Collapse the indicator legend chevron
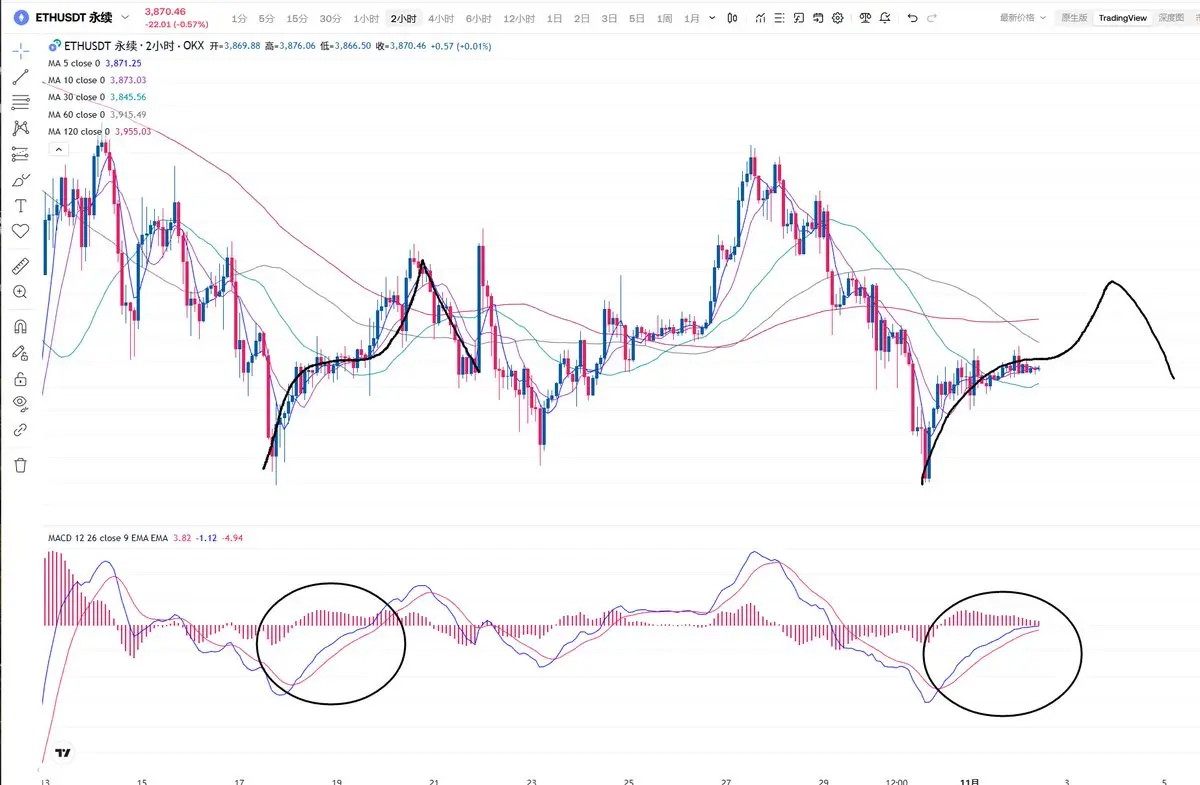The width and height of the screenshot is (1200, 785). coord(57,149)
